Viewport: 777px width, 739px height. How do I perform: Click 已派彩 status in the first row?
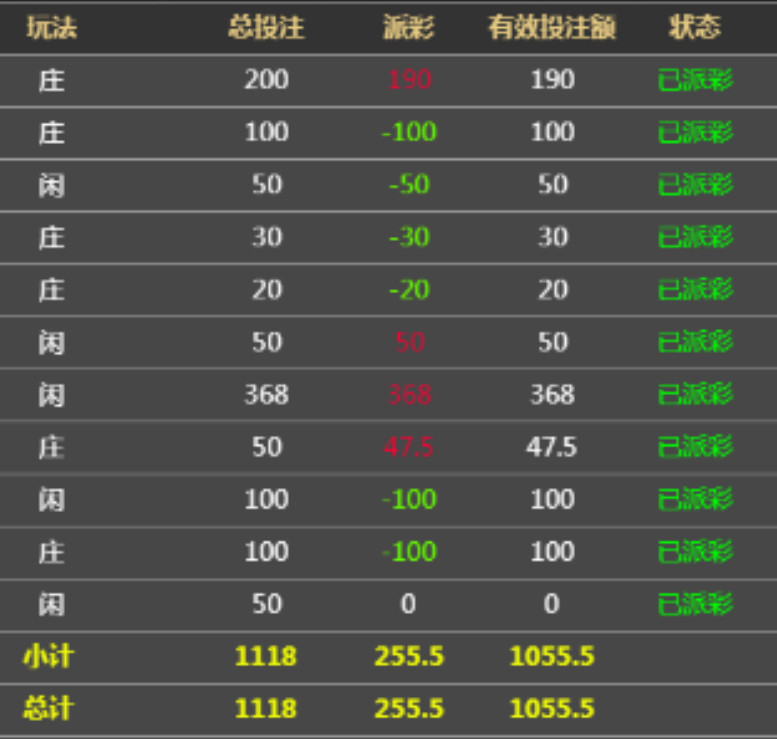[x=695, y=79]
